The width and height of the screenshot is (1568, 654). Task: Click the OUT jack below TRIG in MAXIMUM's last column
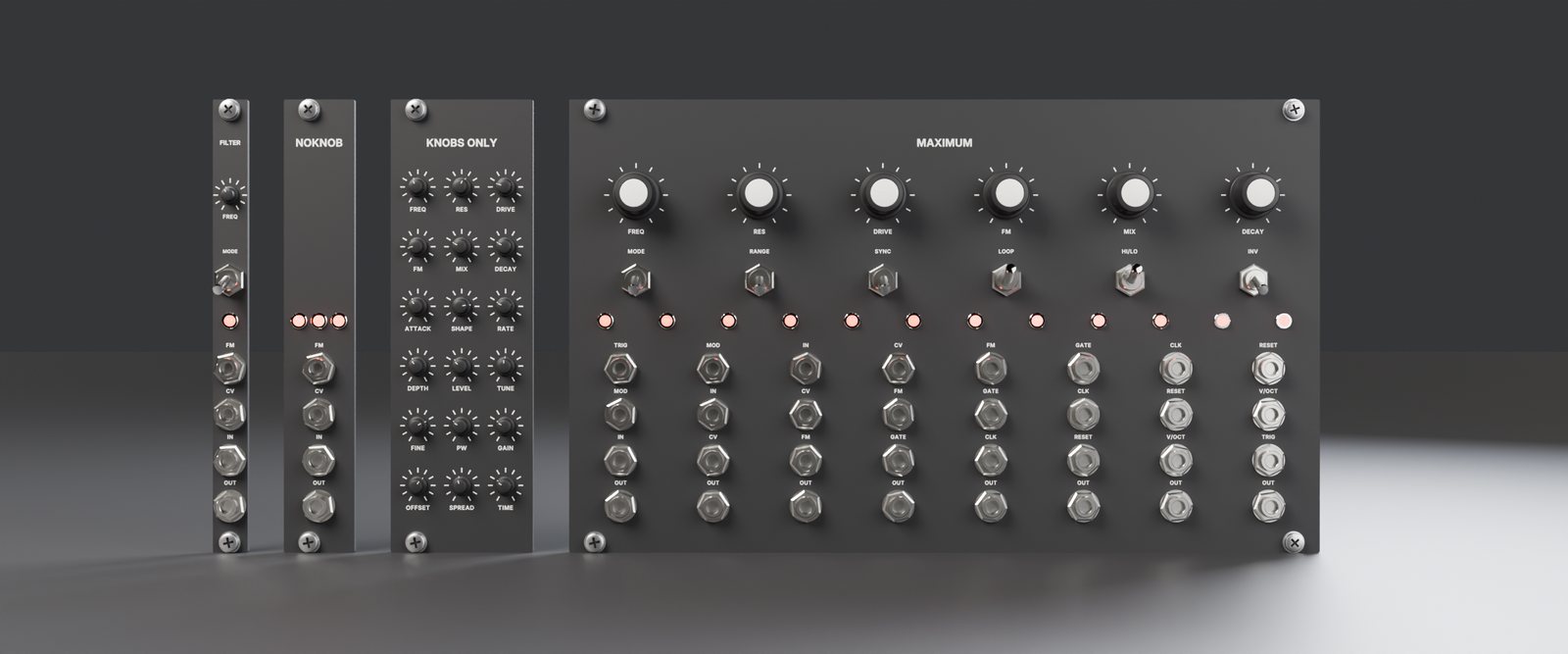[x=1268, y=505]
